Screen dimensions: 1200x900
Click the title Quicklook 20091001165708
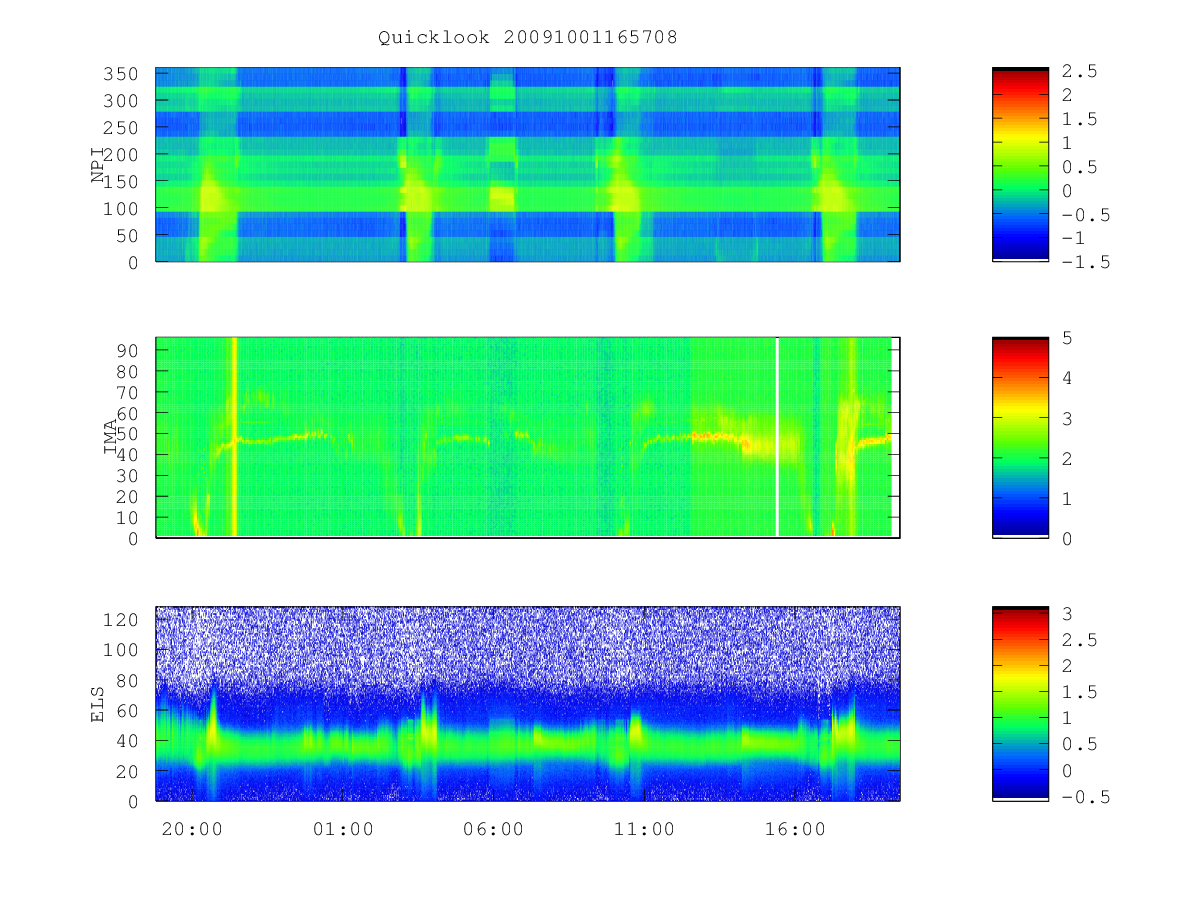point(528,38)
